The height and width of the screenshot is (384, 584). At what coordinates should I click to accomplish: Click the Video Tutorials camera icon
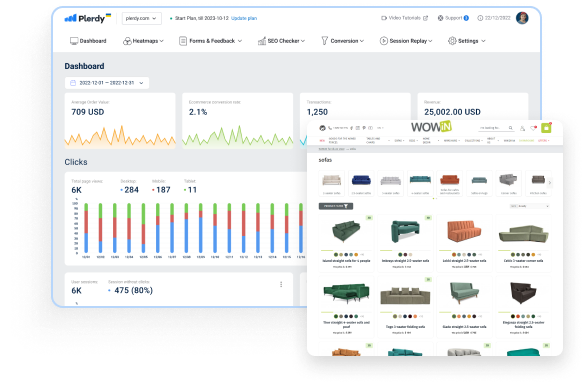coord(384,18)
